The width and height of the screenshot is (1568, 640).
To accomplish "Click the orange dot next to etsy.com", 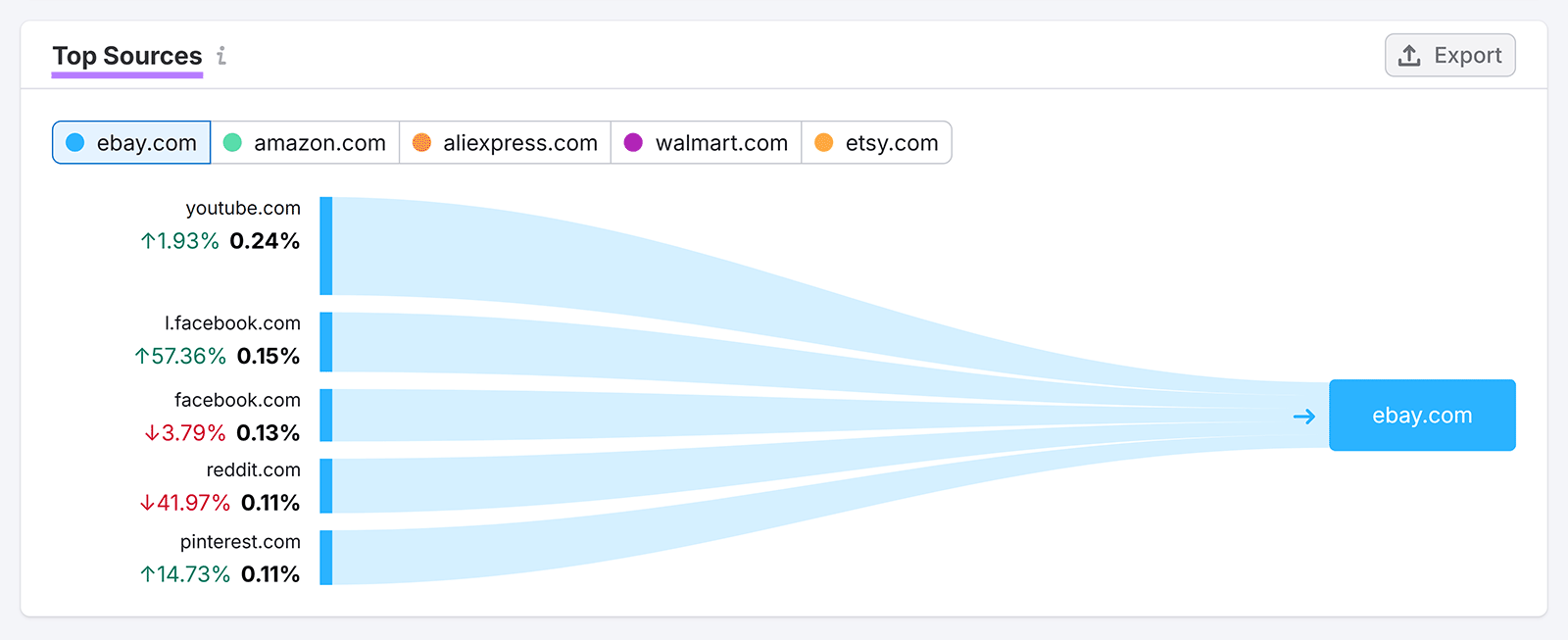I will (x=824, y=142).
